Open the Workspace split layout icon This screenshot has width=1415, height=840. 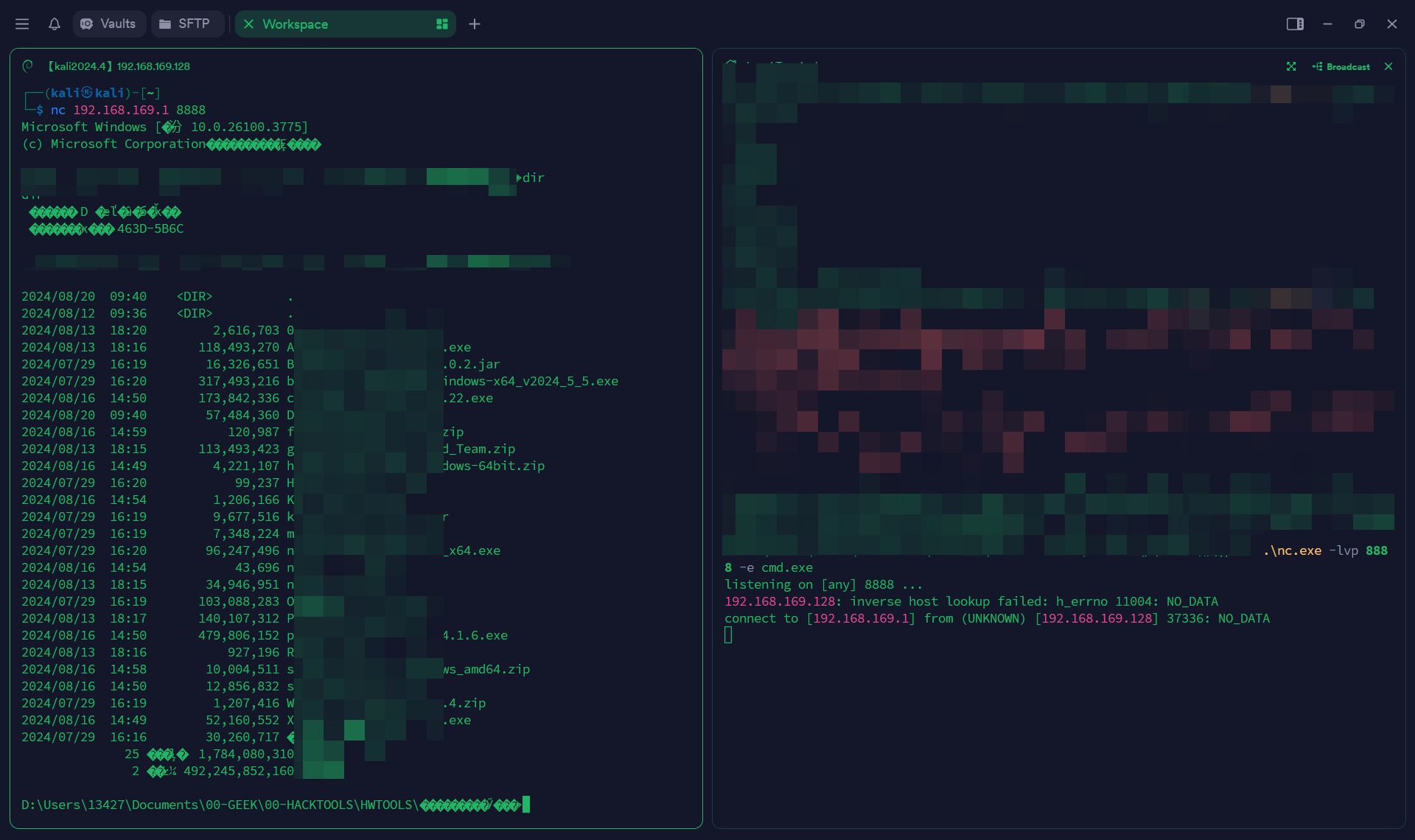coord(442,24)
